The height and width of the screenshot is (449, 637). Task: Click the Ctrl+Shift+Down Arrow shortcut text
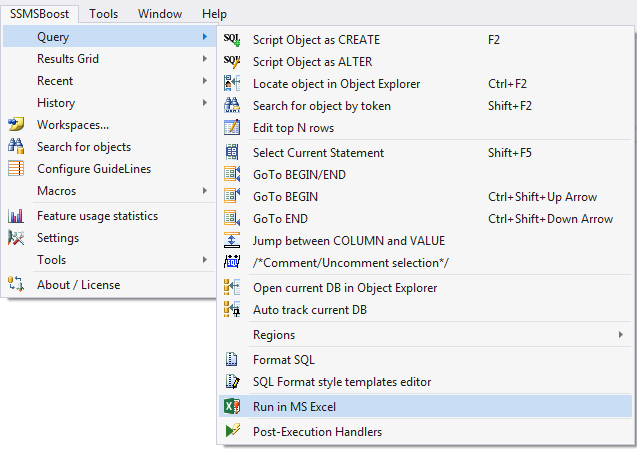point(550,219)
